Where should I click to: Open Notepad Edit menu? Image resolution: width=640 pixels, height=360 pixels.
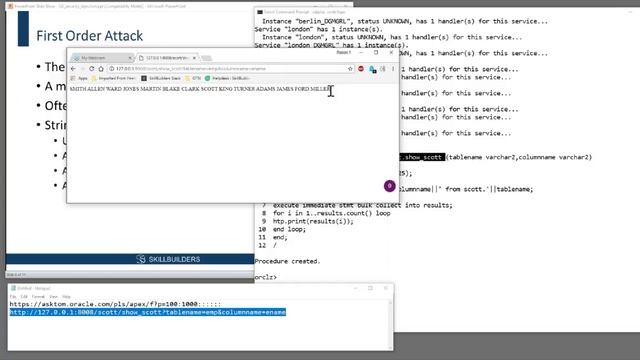pos(24,297)
